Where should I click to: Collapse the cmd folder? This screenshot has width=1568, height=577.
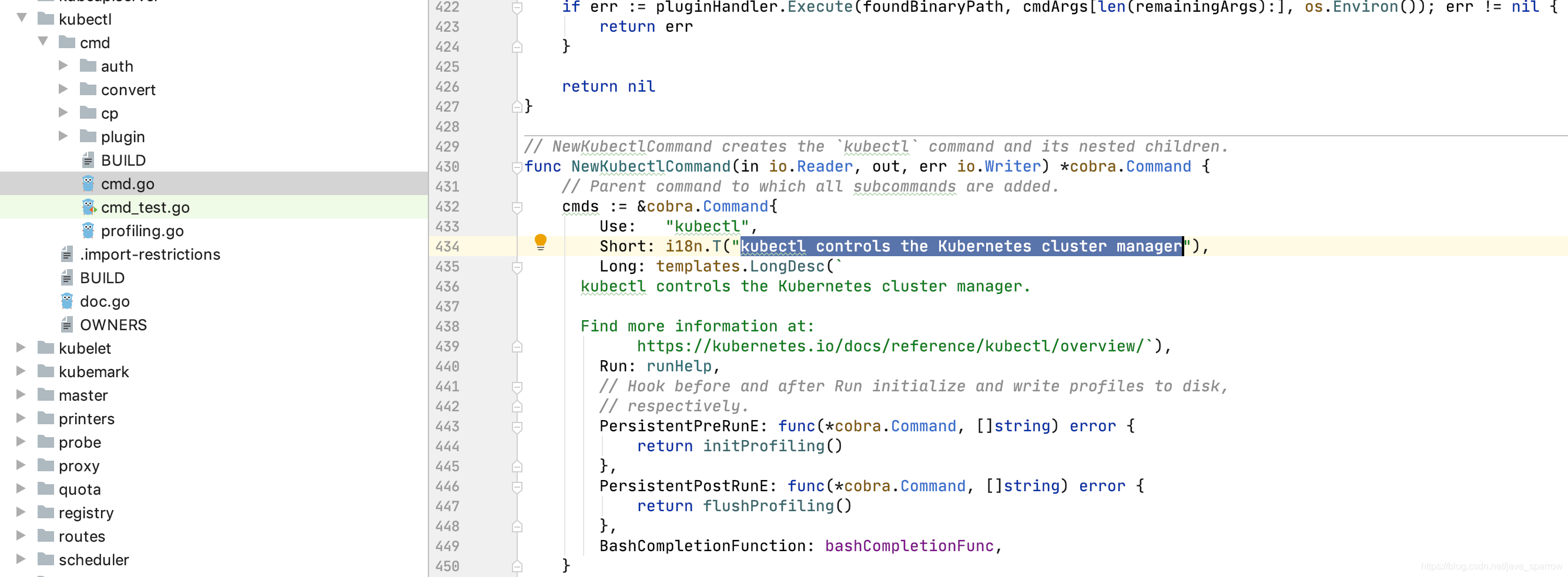(43, 41)
